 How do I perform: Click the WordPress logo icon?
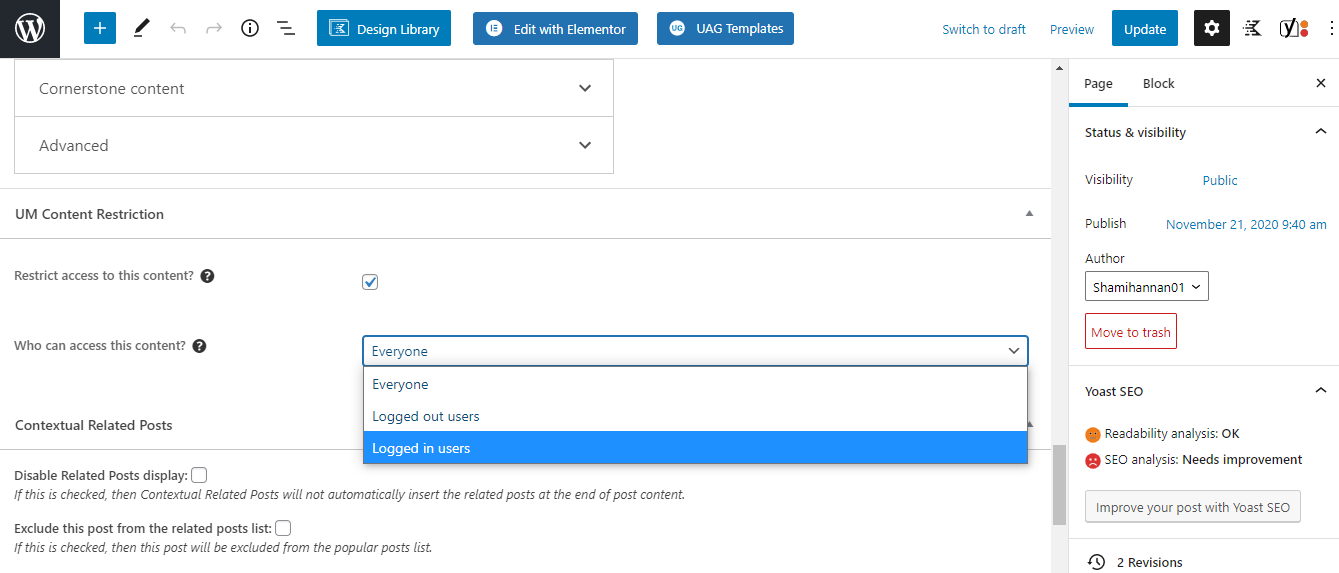coord(30,29)
